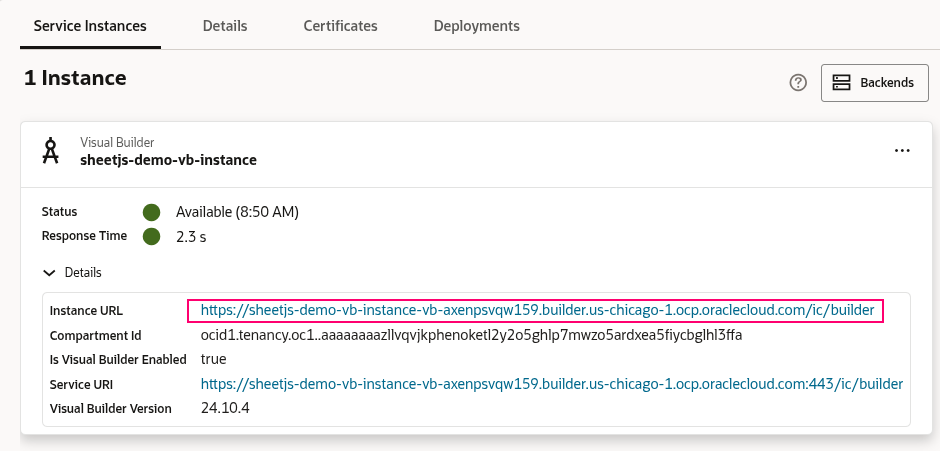Image resolution: width=940 pixels, height=451 pixels.
Task: Open the Certificates tab
Action: pyautogui.click(x=341, y=26)
